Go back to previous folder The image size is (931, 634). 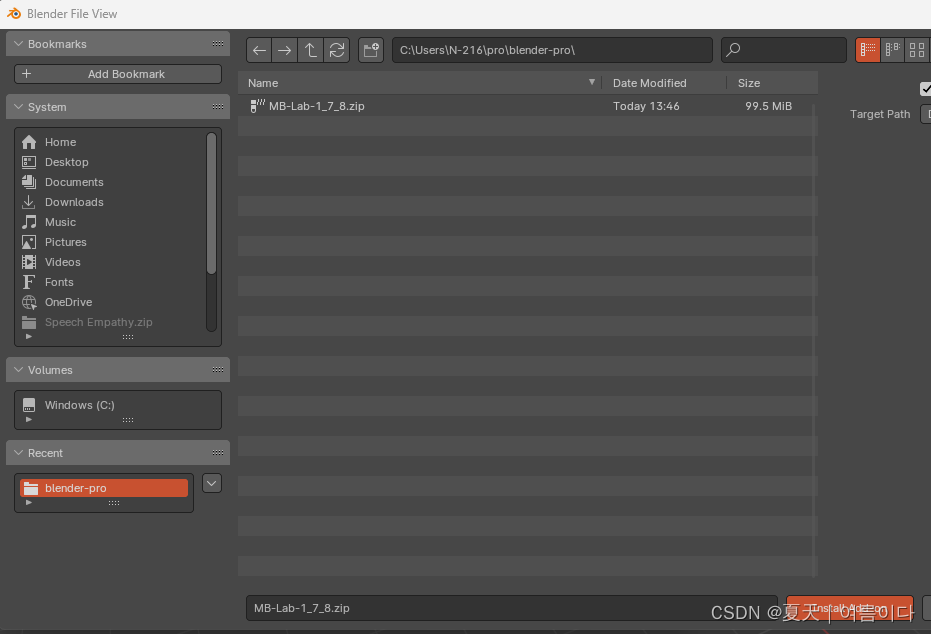click(x=259, y=50)
